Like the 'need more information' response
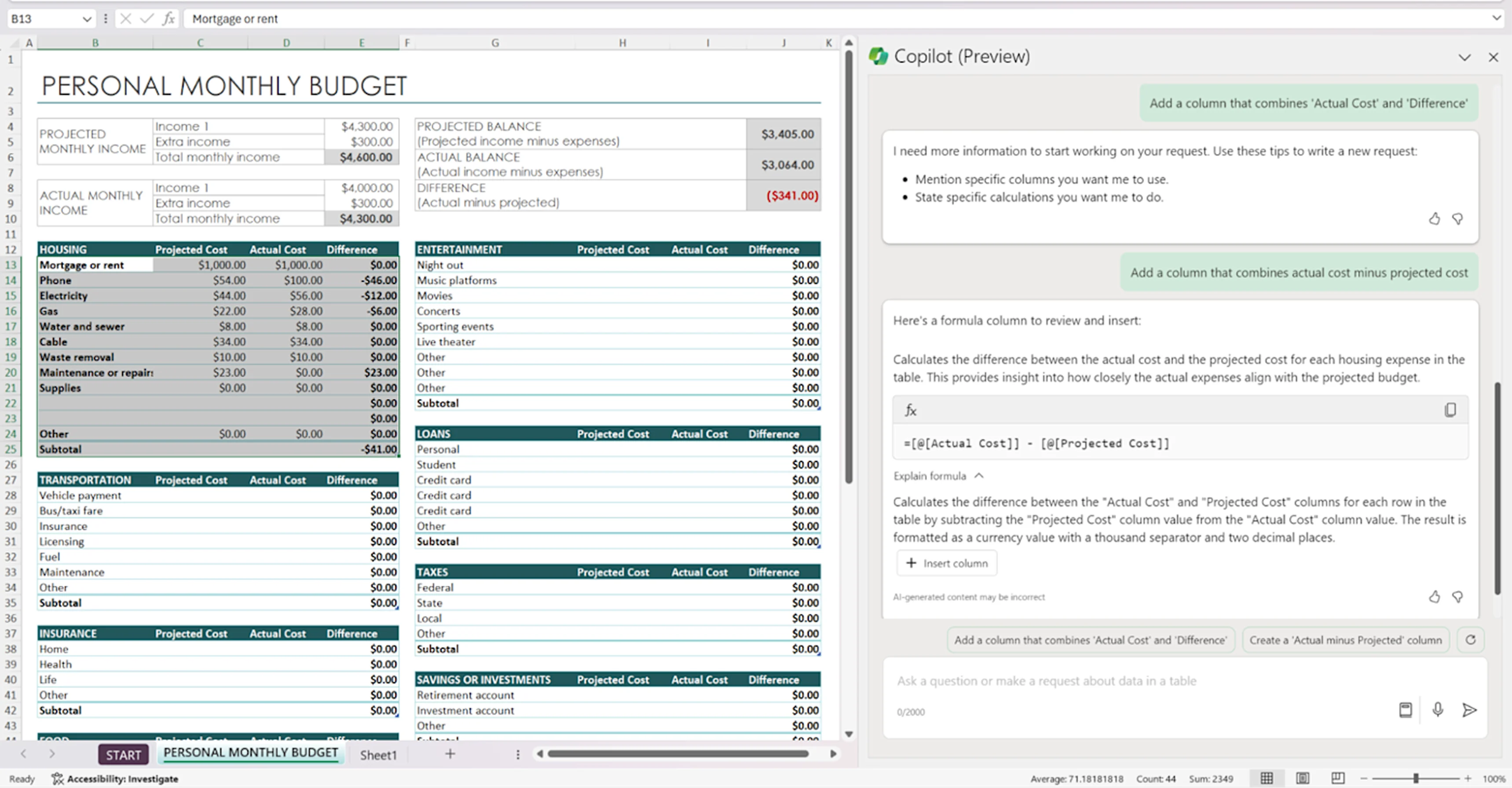 [1434, 219]
